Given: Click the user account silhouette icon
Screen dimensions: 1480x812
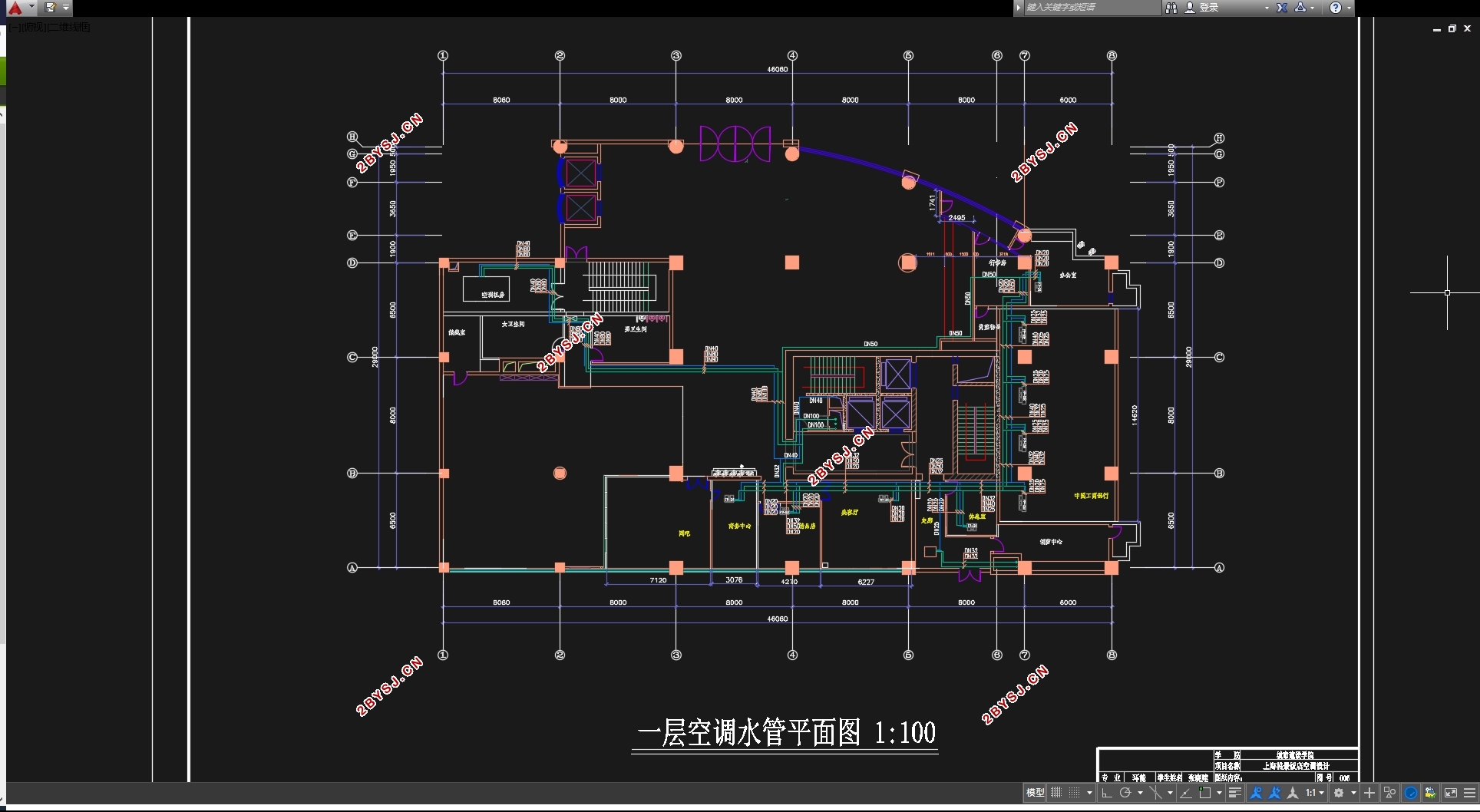Looking at the screenshot, I should pos(1190,8).
